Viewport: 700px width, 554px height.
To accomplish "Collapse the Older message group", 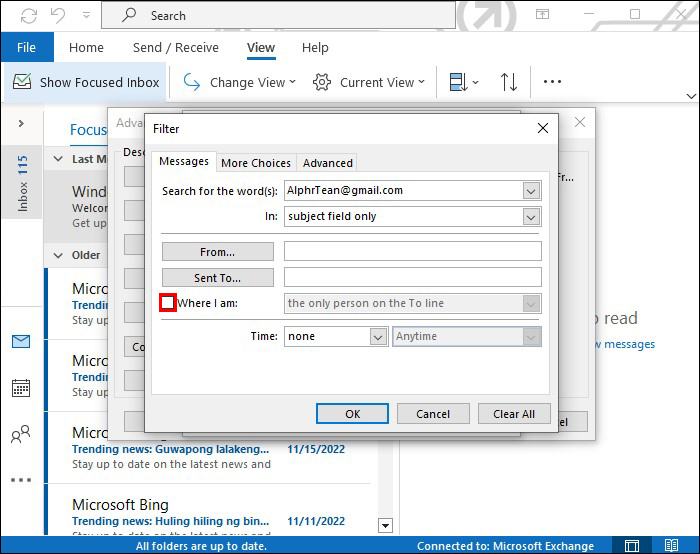I will pyautogui.click(x=58, y=255).
